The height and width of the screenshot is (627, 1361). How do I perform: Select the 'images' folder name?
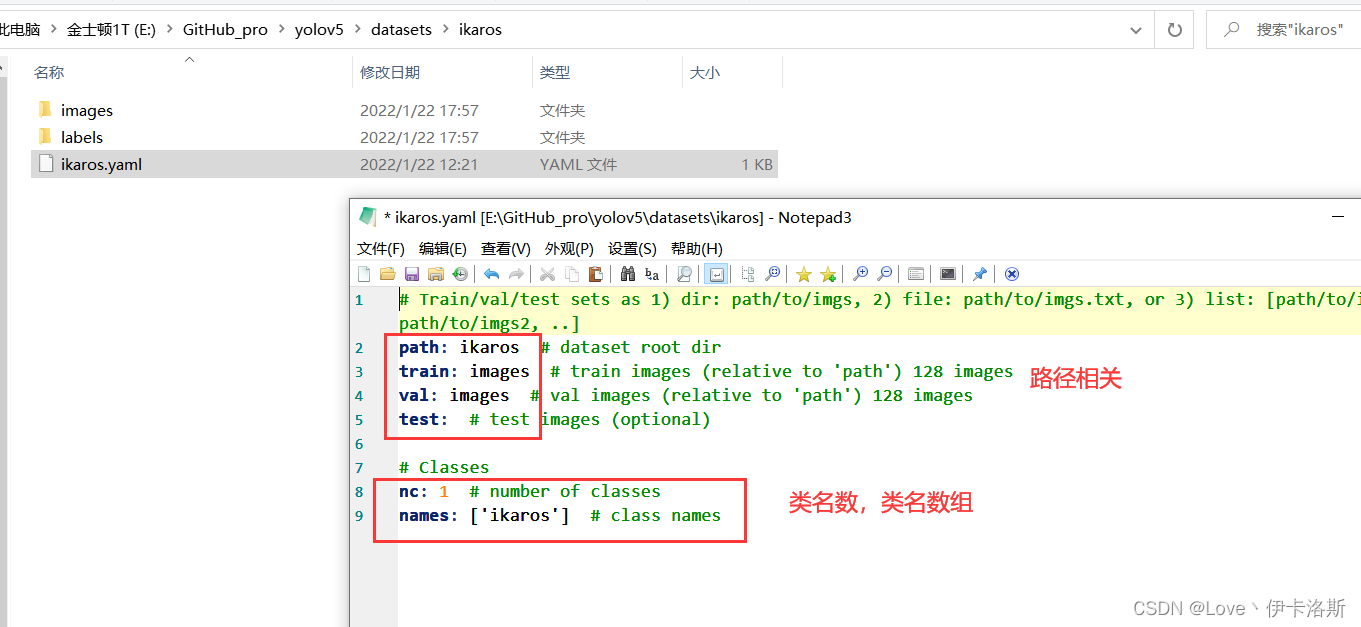click(87, 110)
